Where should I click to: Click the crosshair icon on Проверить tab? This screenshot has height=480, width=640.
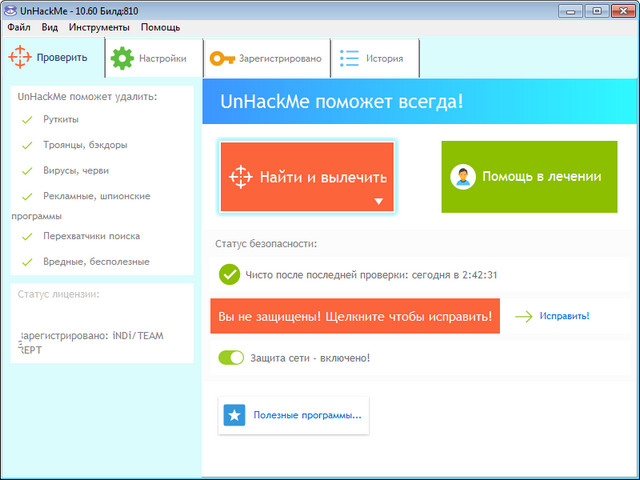20,57
